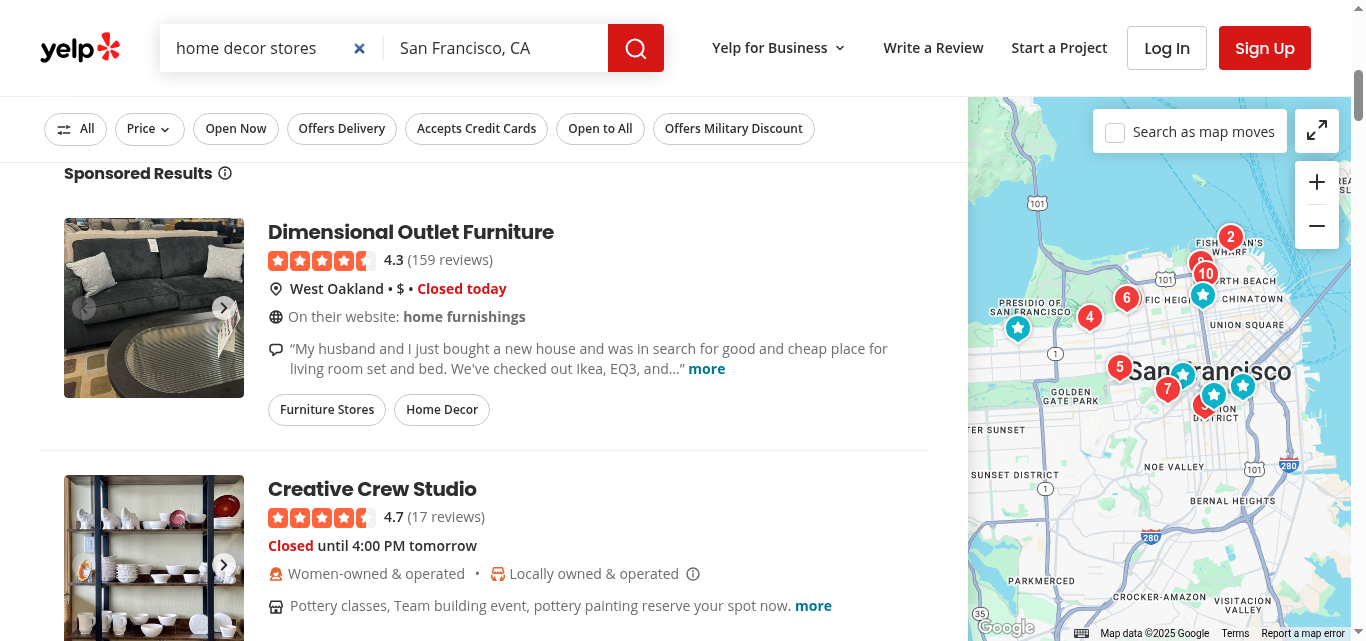The image size is (1366, 641).
Task: Click the Google logo on the map
Action: [x=1005, y=628]
